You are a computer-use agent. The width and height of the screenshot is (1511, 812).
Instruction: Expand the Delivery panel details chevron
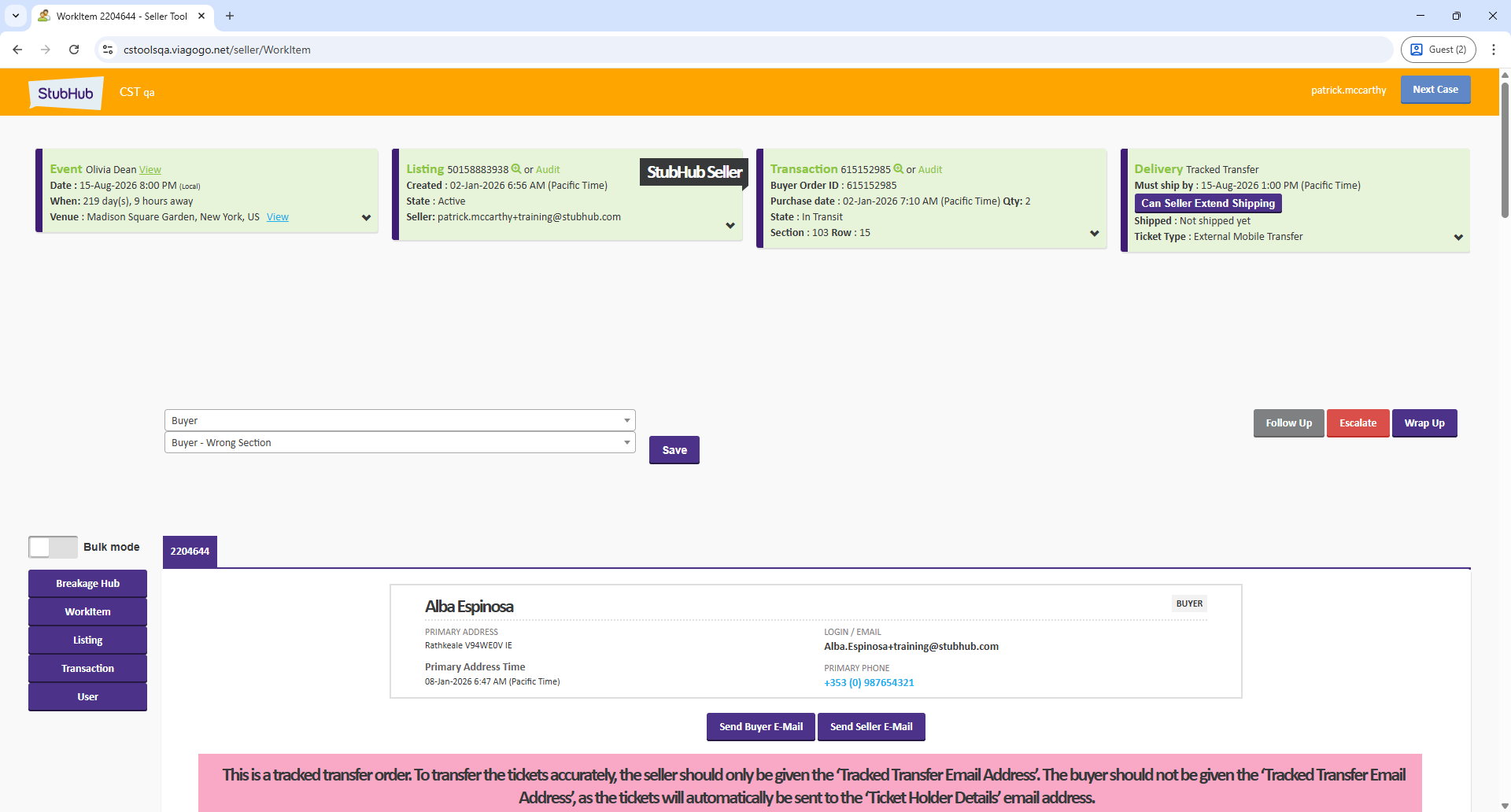pos(1458,238)
